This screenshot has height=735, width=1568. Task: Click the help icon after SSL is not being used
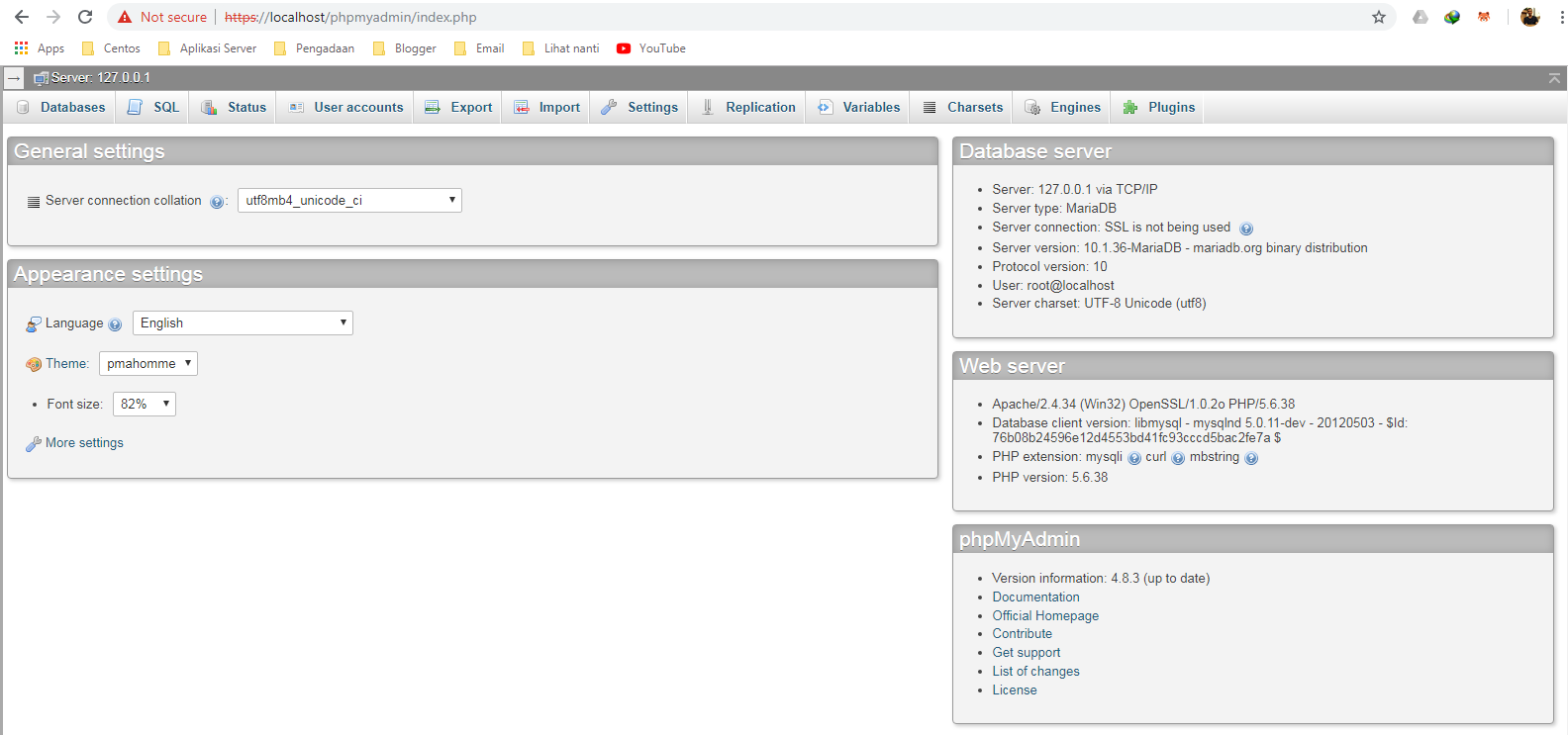point(1246,229)
